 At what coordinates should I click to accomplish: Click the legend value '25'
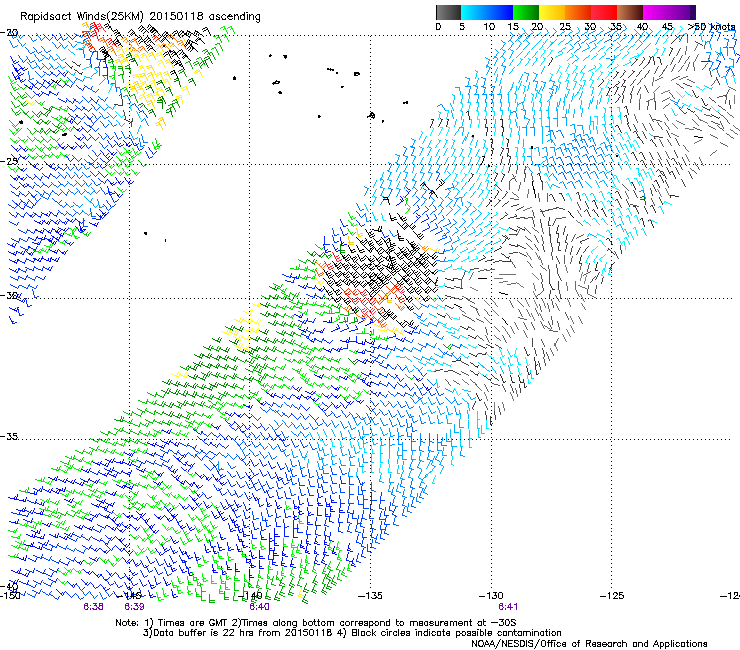(565, 26)
